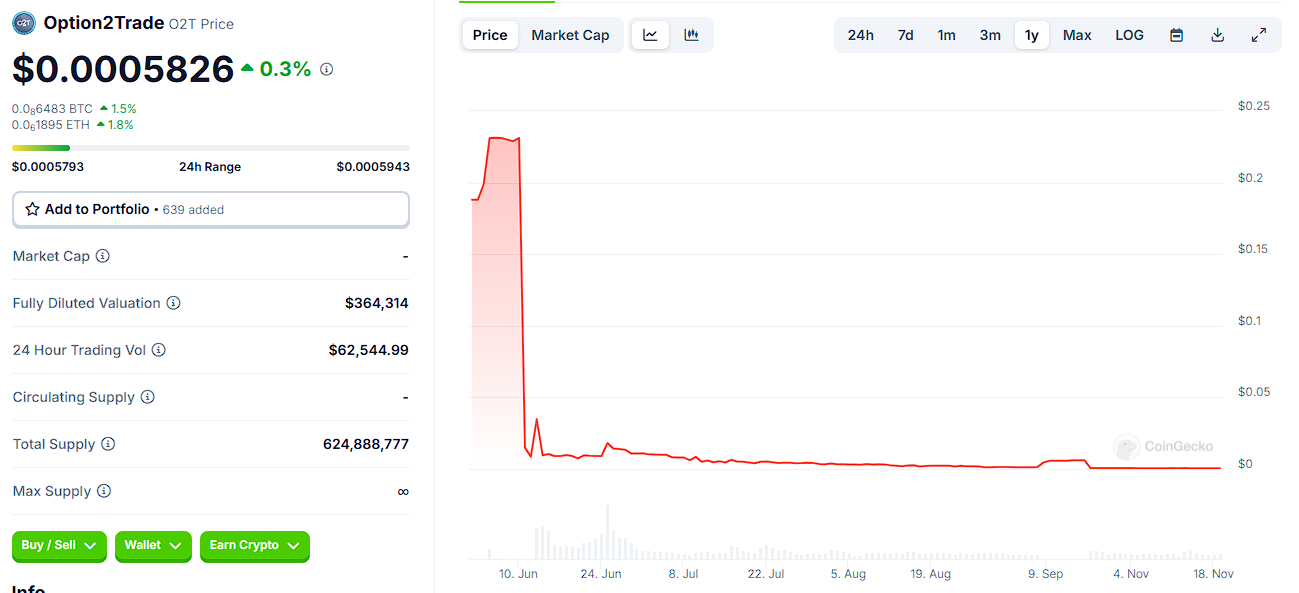Open the calendar date range picker

(1177, 35)
